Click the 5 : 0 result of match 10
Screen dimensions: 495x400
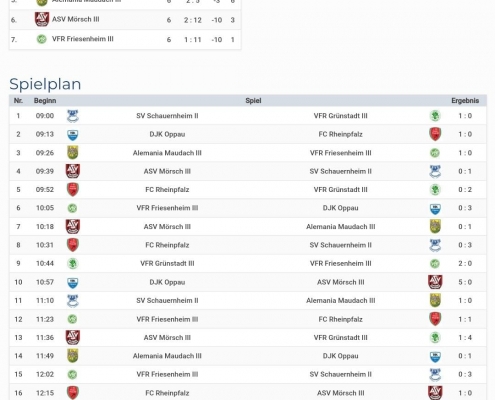coord(465,282)
